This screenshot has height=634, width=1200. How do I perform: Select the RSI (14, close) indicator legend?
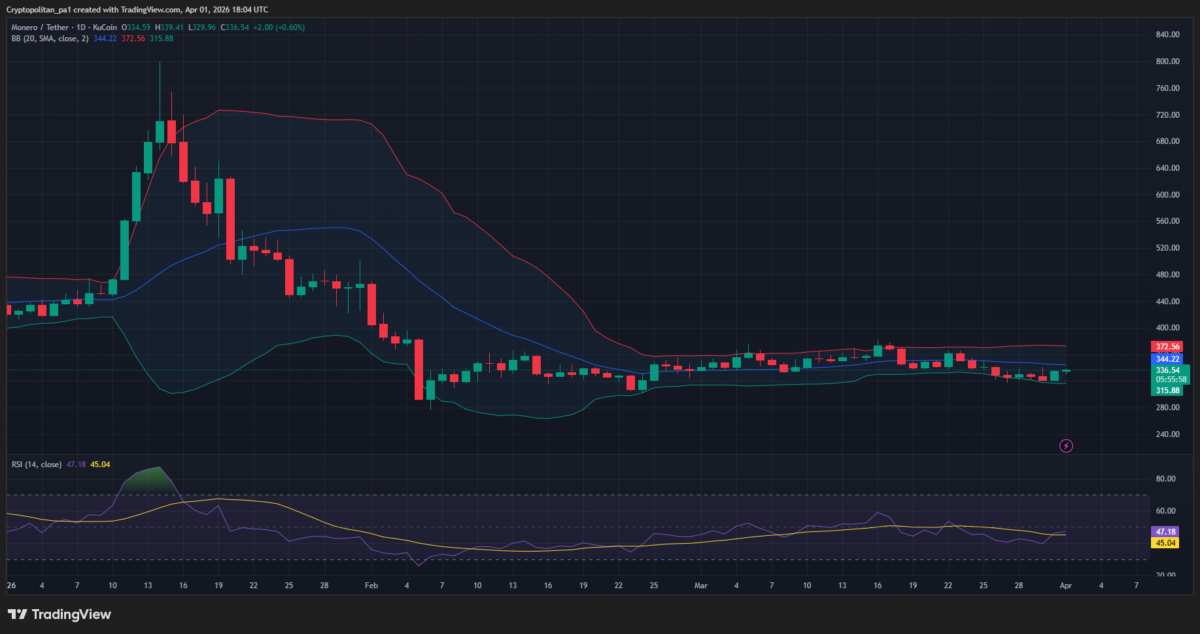pos(35,464)
